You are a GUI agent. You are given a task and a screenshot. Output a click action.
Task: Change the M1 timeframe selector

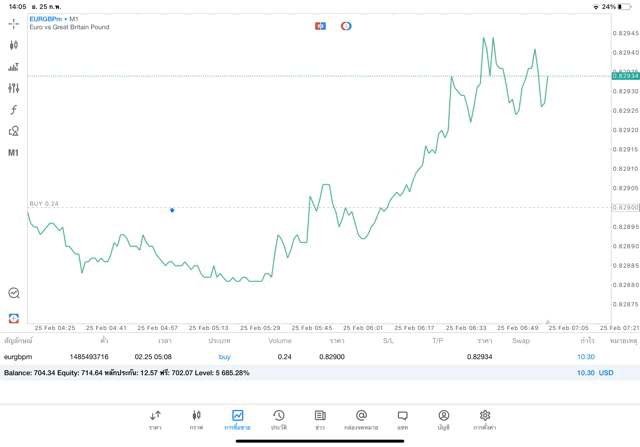click(14, 153)
